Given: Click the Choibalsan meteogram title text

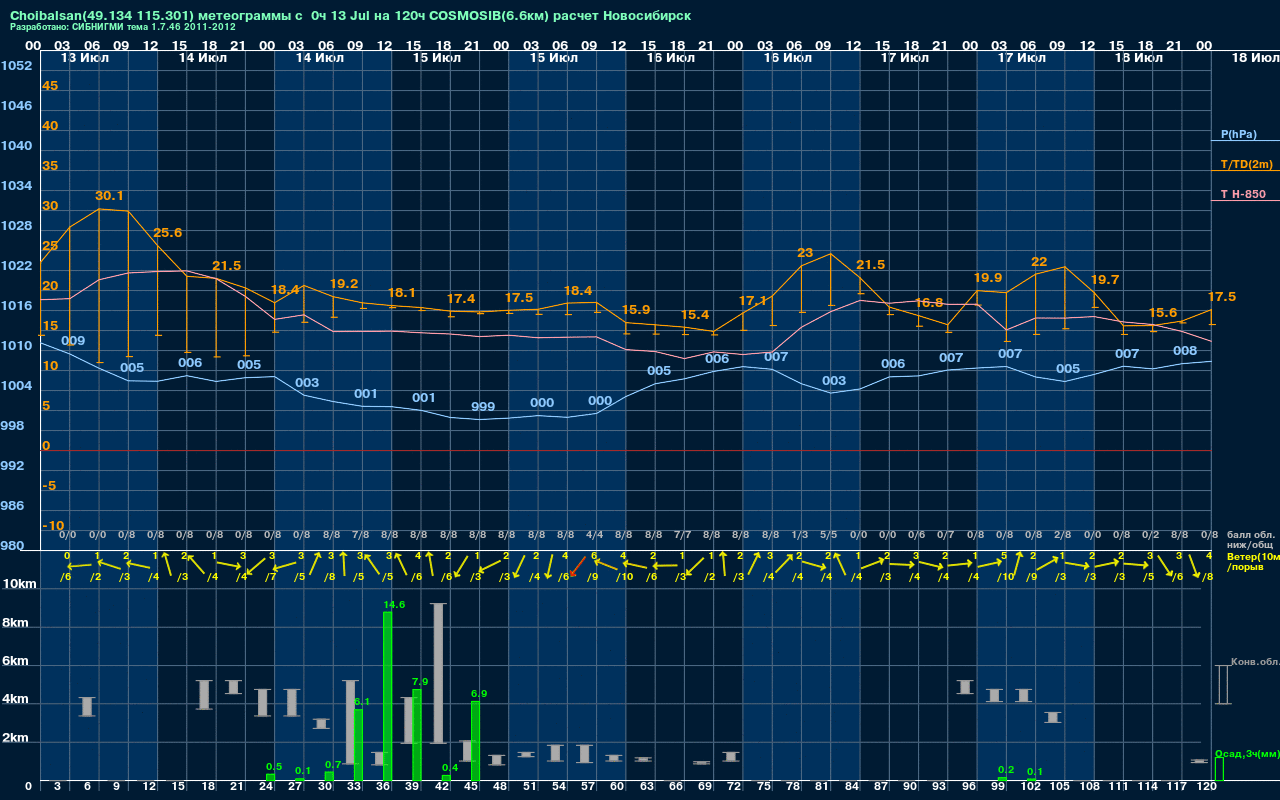Looking at the screenshot, I should point(350,16).
